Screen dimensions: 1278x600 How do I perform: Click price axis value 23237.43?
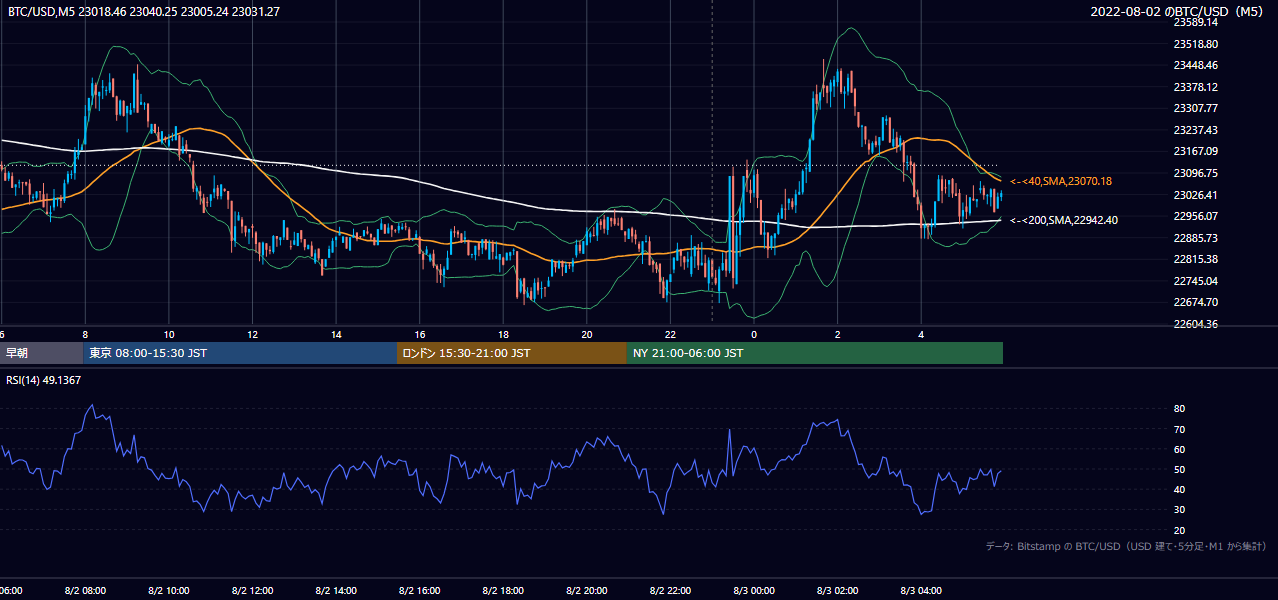[1195, 130]
